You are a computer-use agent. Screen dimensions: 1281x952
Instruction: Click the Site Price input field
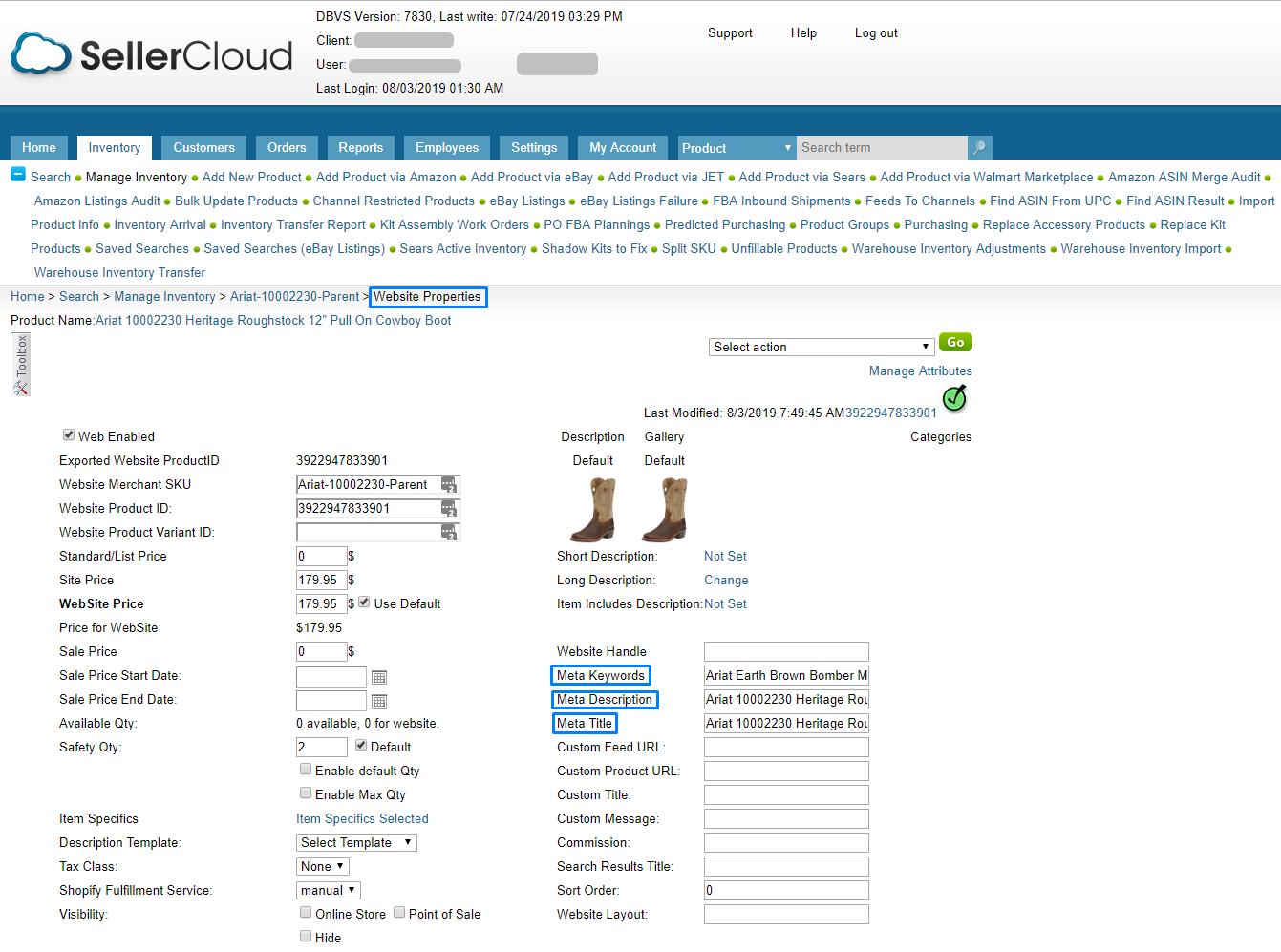[322, 580]
